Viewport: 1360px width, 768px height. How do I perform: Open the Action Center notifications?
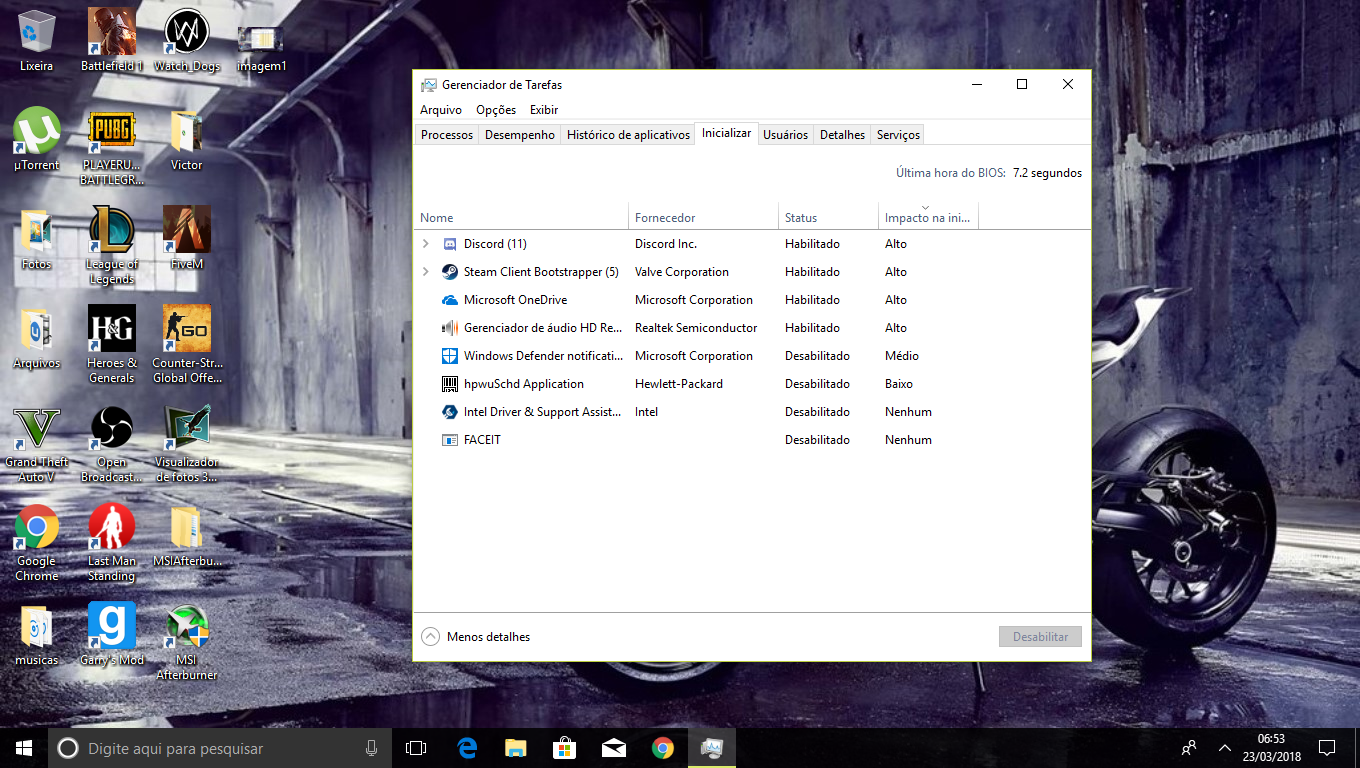[x=1327, y=748]
